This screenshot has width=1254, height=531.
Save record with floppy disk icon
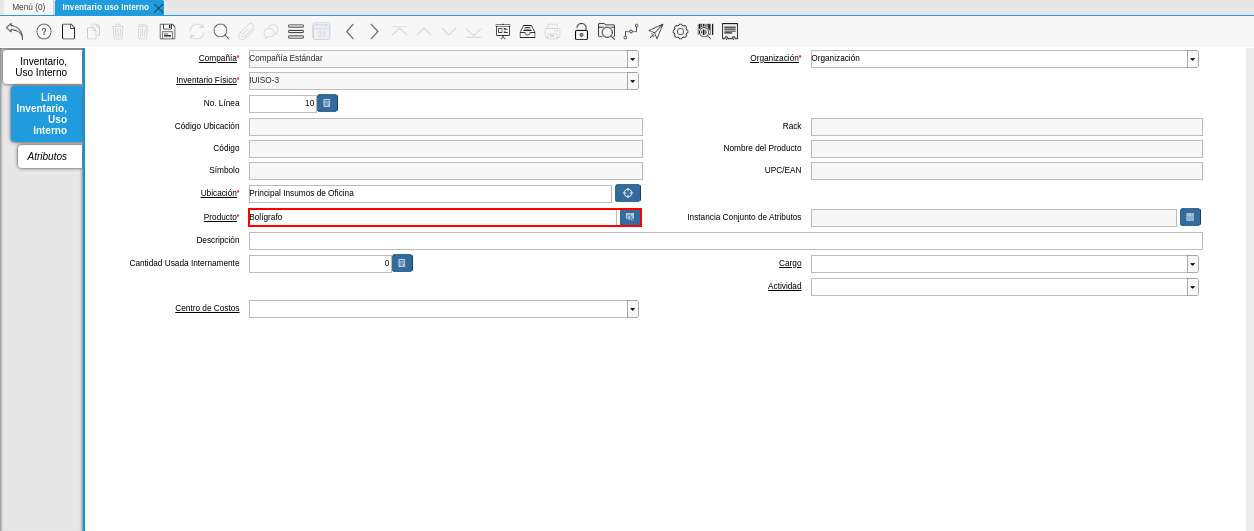167,31
